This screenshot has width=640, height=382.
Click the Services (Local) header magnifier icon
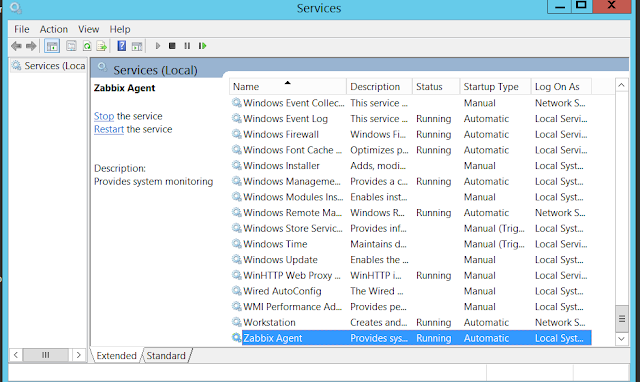tap(102, 67)
